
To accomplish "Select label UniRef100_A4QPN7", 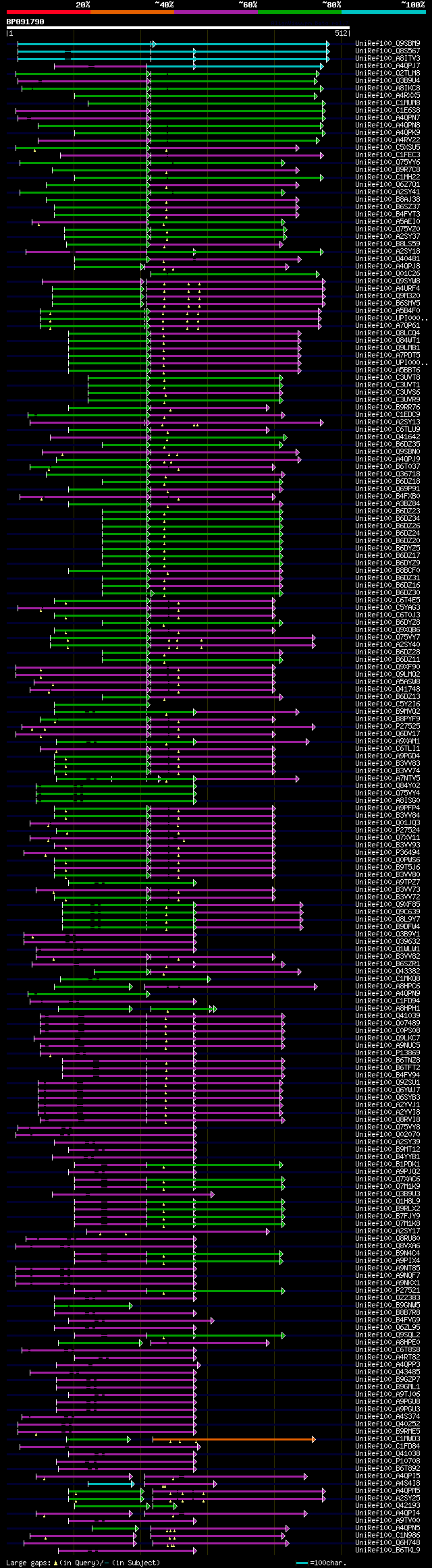I will click(x=387, y=118).
